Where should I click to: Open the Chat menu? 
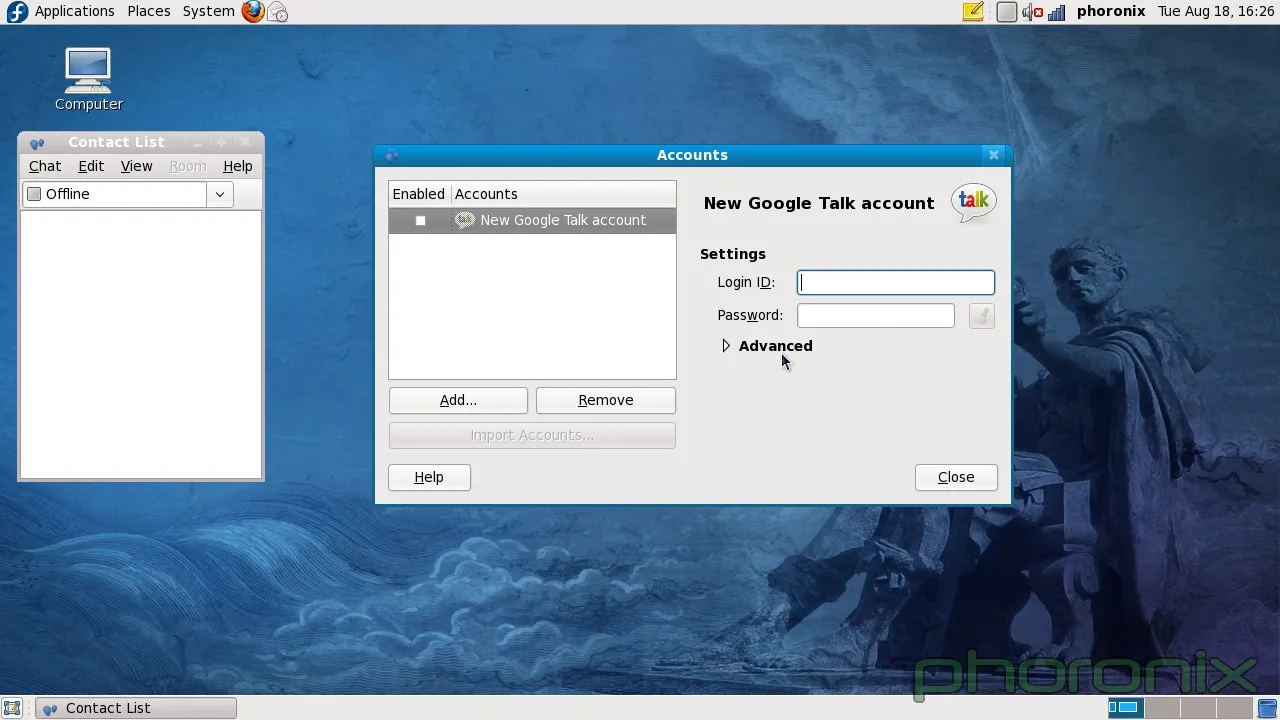click(x=45, y=166)
